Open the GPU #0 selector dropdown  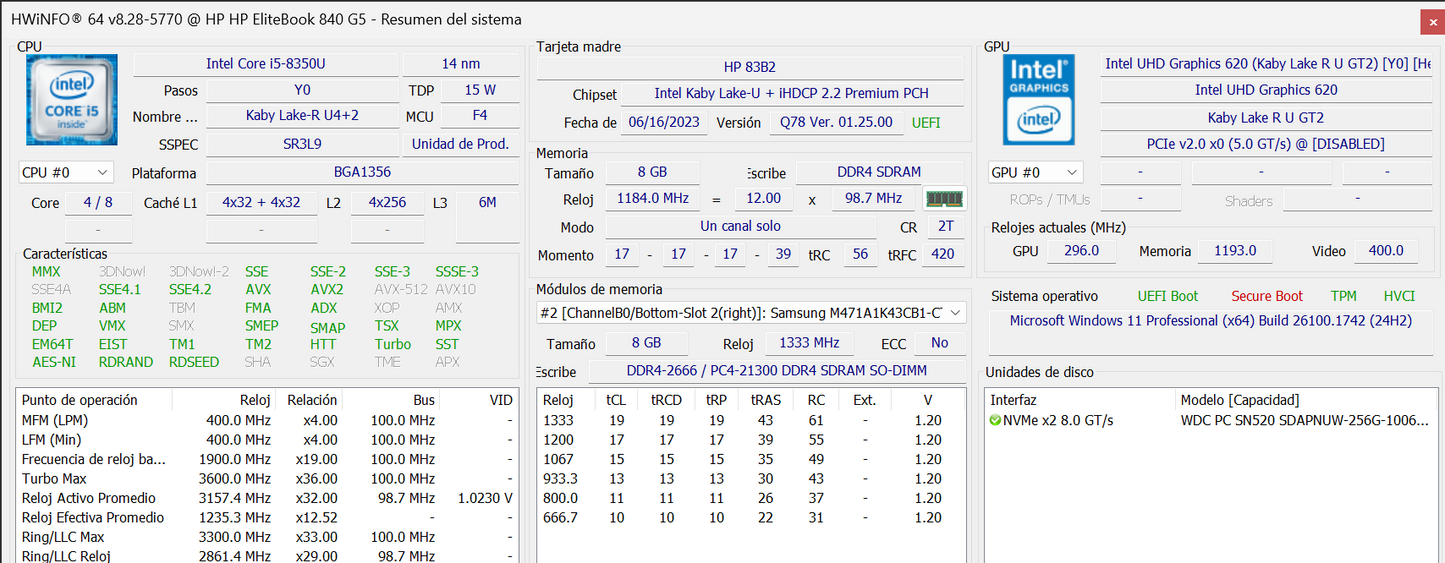click(x=1036, y=173)
